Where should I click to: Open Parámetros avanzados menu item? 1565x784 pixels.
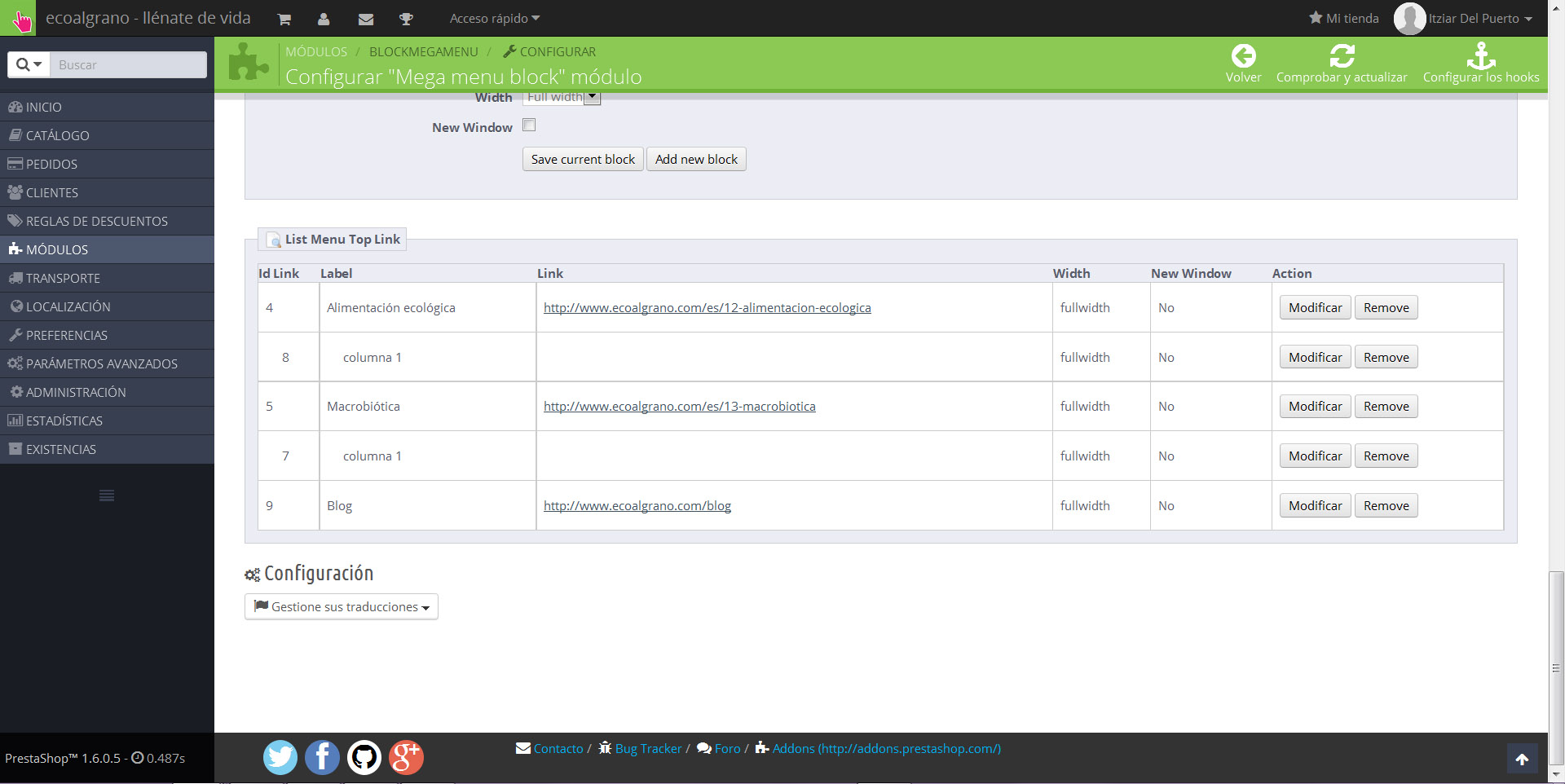click(107, 363)
